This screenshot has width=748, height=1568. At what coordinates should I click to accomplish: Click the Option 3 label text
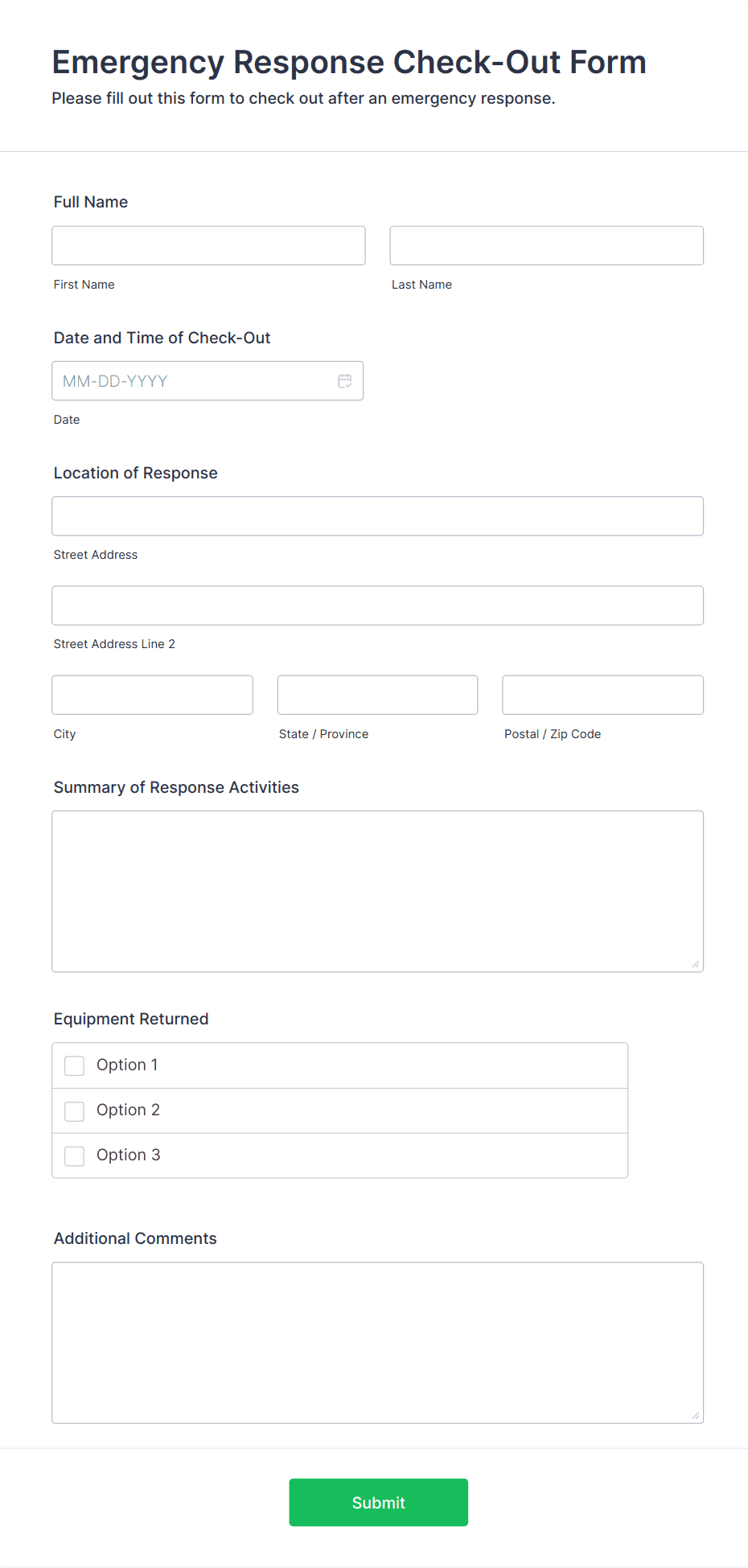click(x=129, y=1155)
